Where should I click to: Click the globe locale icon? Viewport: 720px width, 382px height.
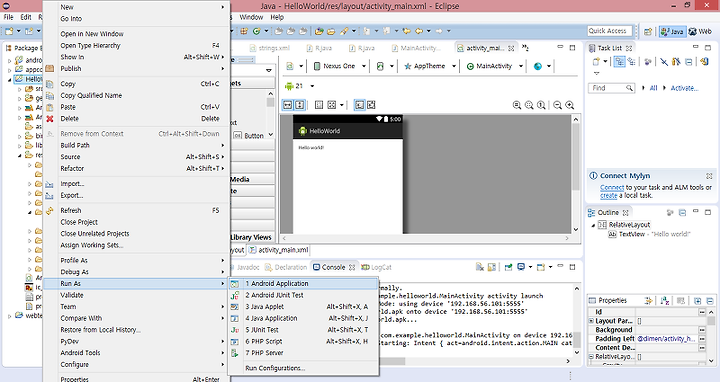(x=538, y=66)
